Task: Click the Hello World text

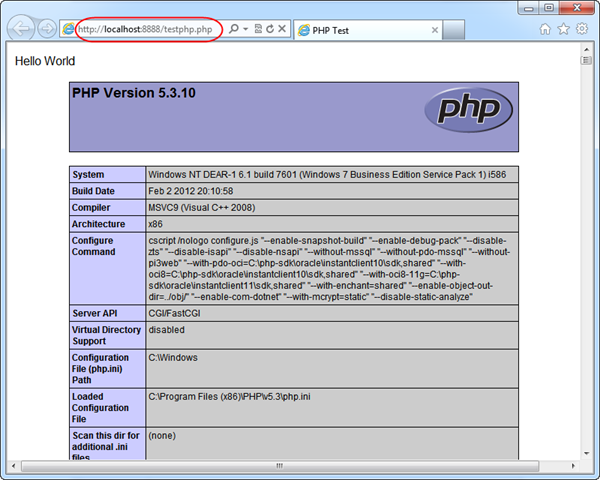Action: (x=45, y=61)
